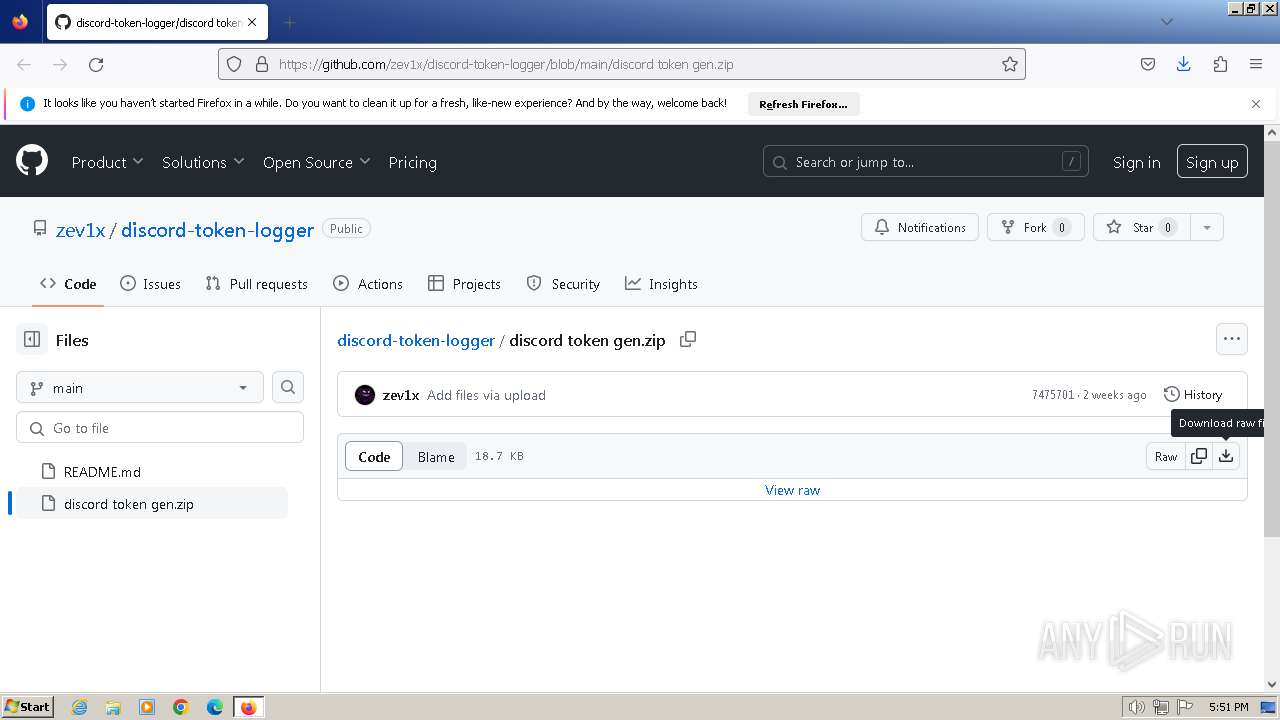Viewport: 1280px width, 720px height.
Task: Open the Issues tab
Action: pos(150,284)
